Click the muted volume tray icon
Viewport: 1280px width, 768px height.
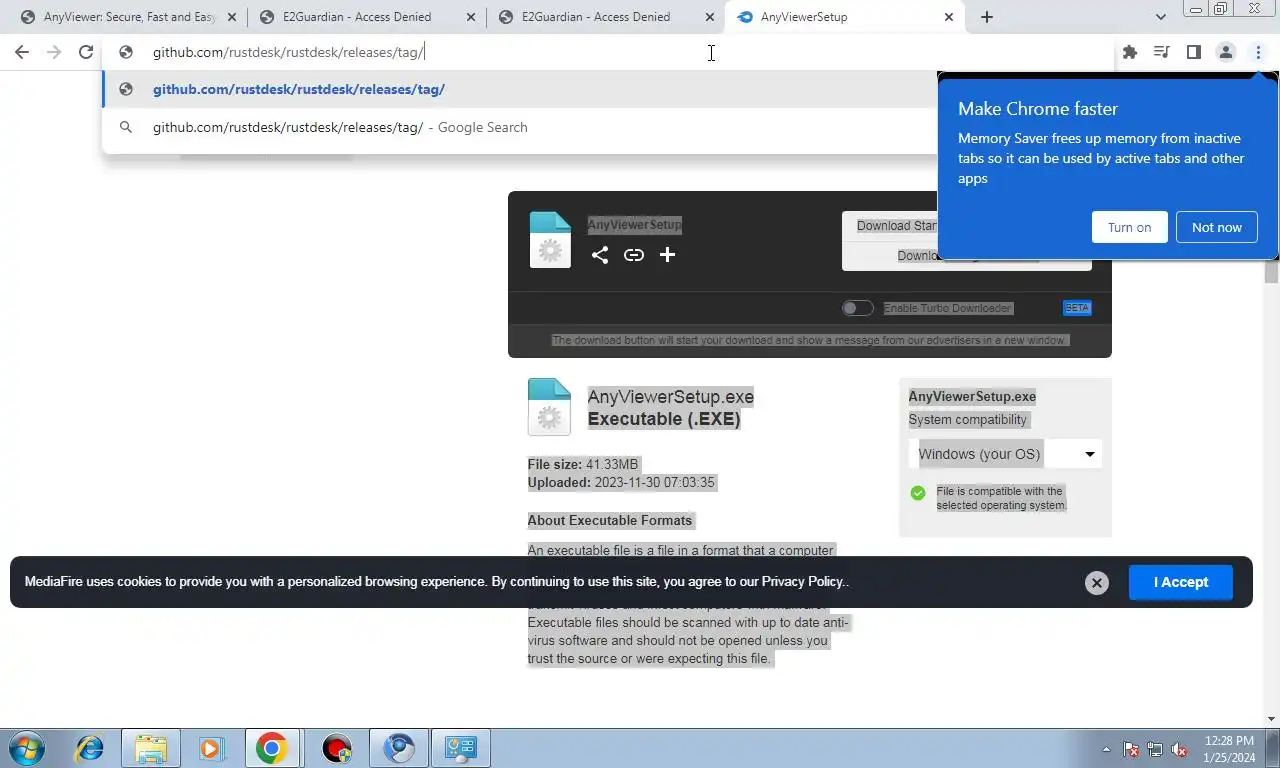pyautogui.click(x=1179, y=749)
